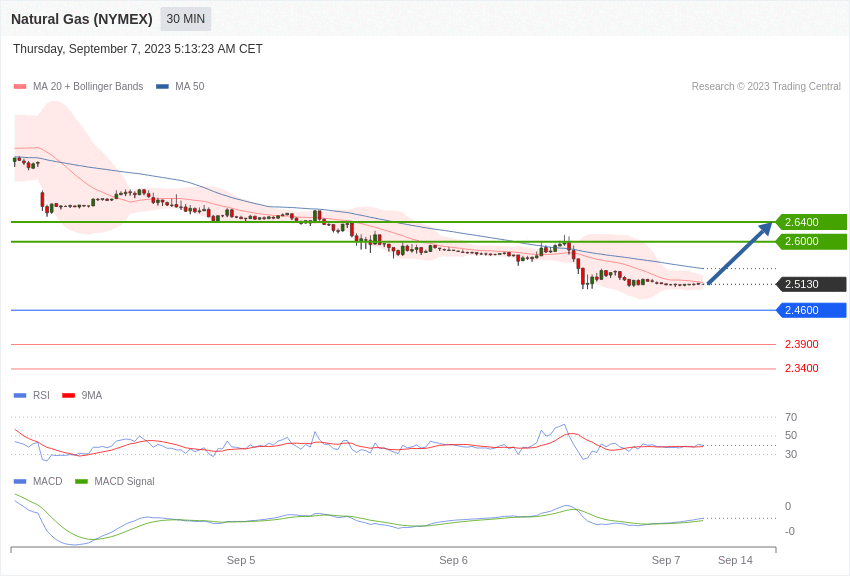Click the 30 MIN timeframe badge
850x576 pixels.
tap(185, 19)
